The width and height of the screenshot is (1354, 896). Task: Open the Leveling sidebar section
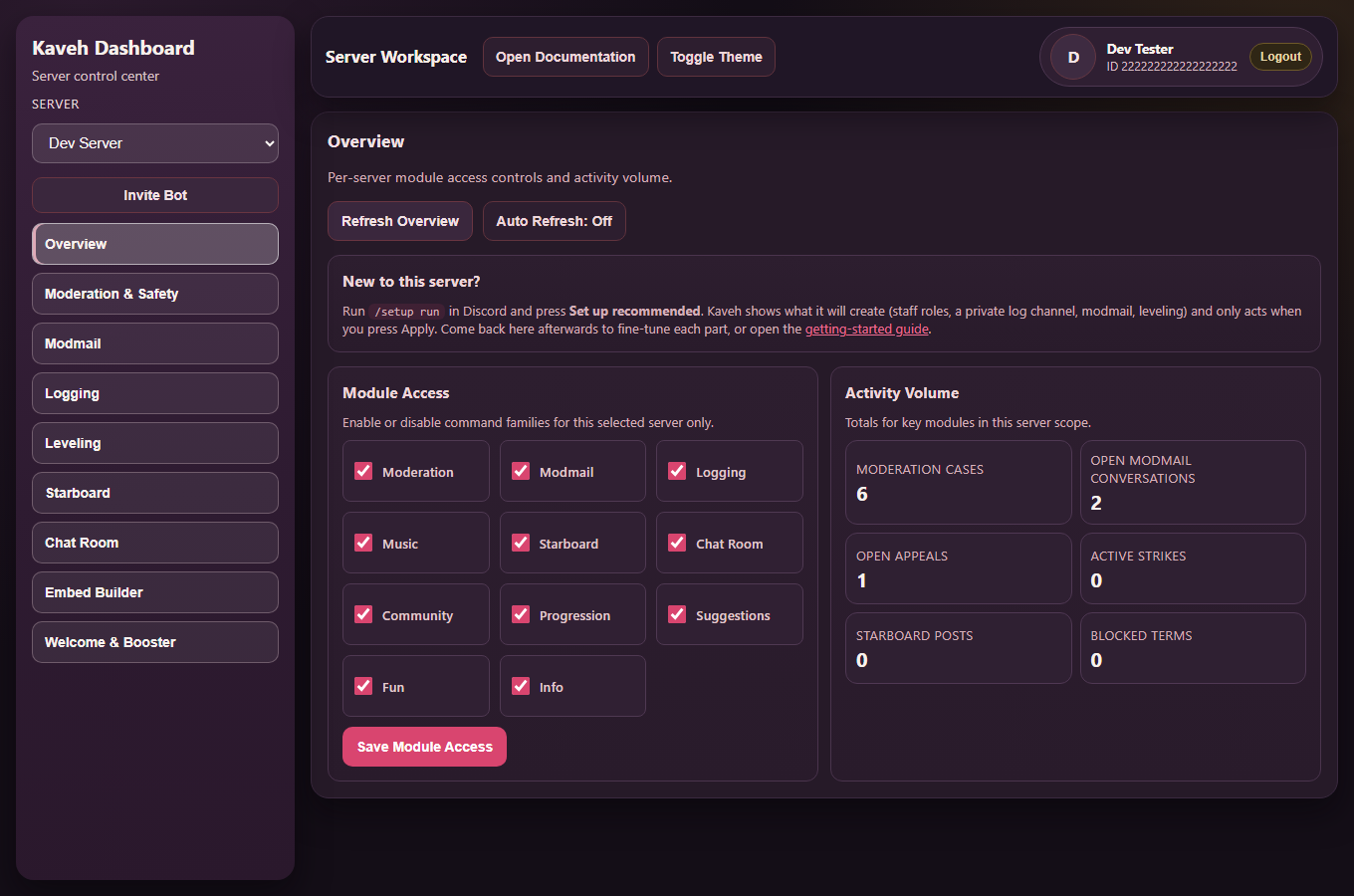pos(155,443)
